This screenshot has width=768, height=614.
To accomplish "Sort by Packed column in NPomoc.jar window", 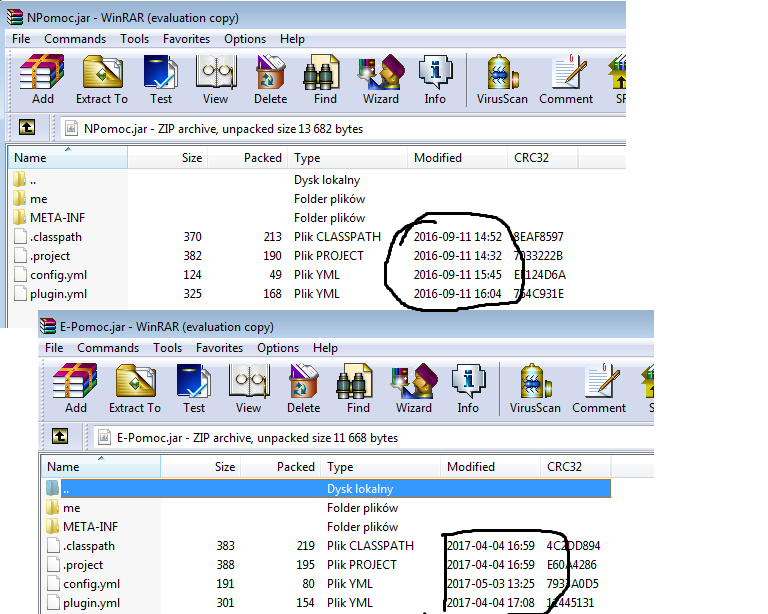I will pos(248,158).
